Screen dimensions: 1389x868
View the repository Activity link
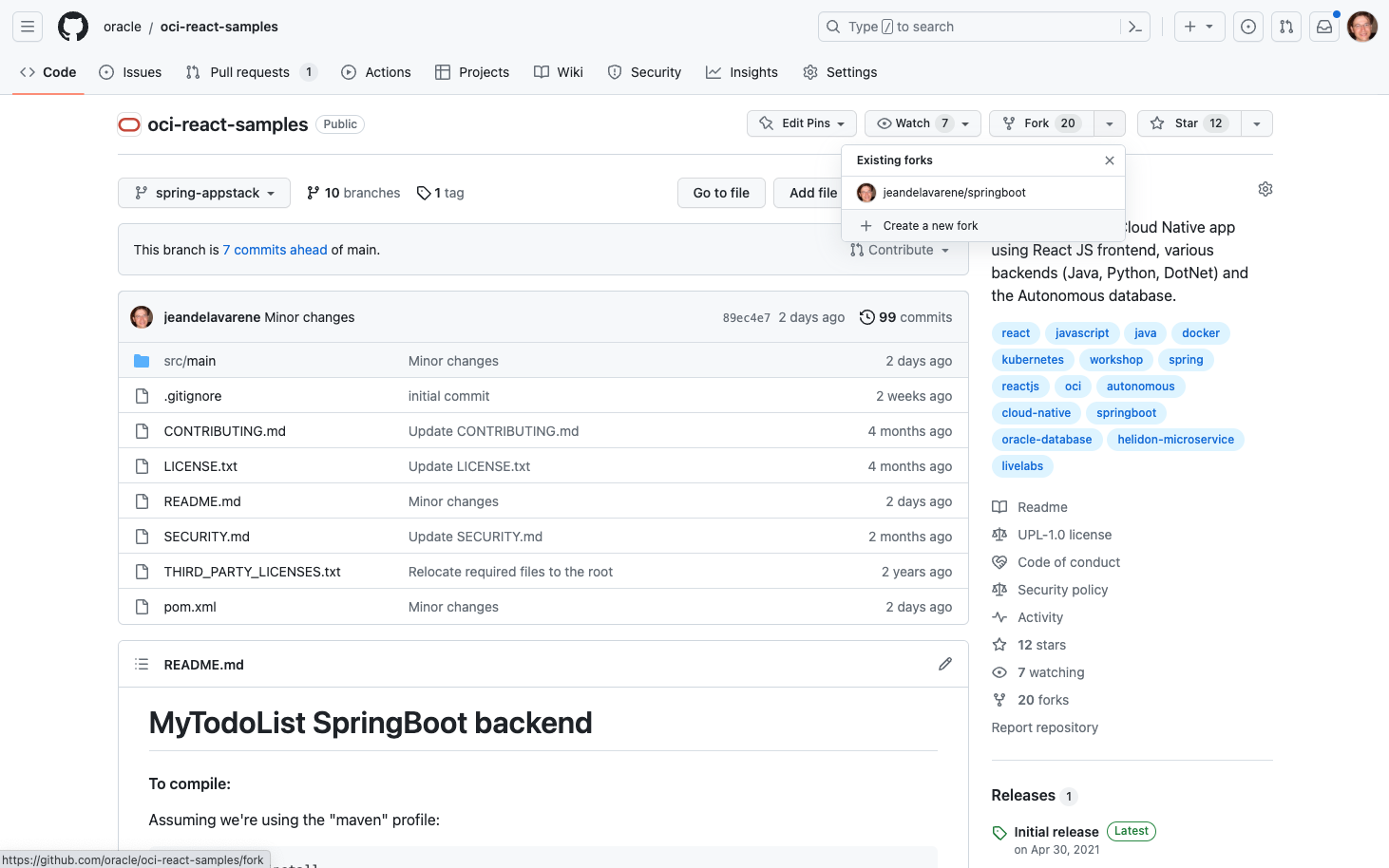click(x=1040, y=617)
